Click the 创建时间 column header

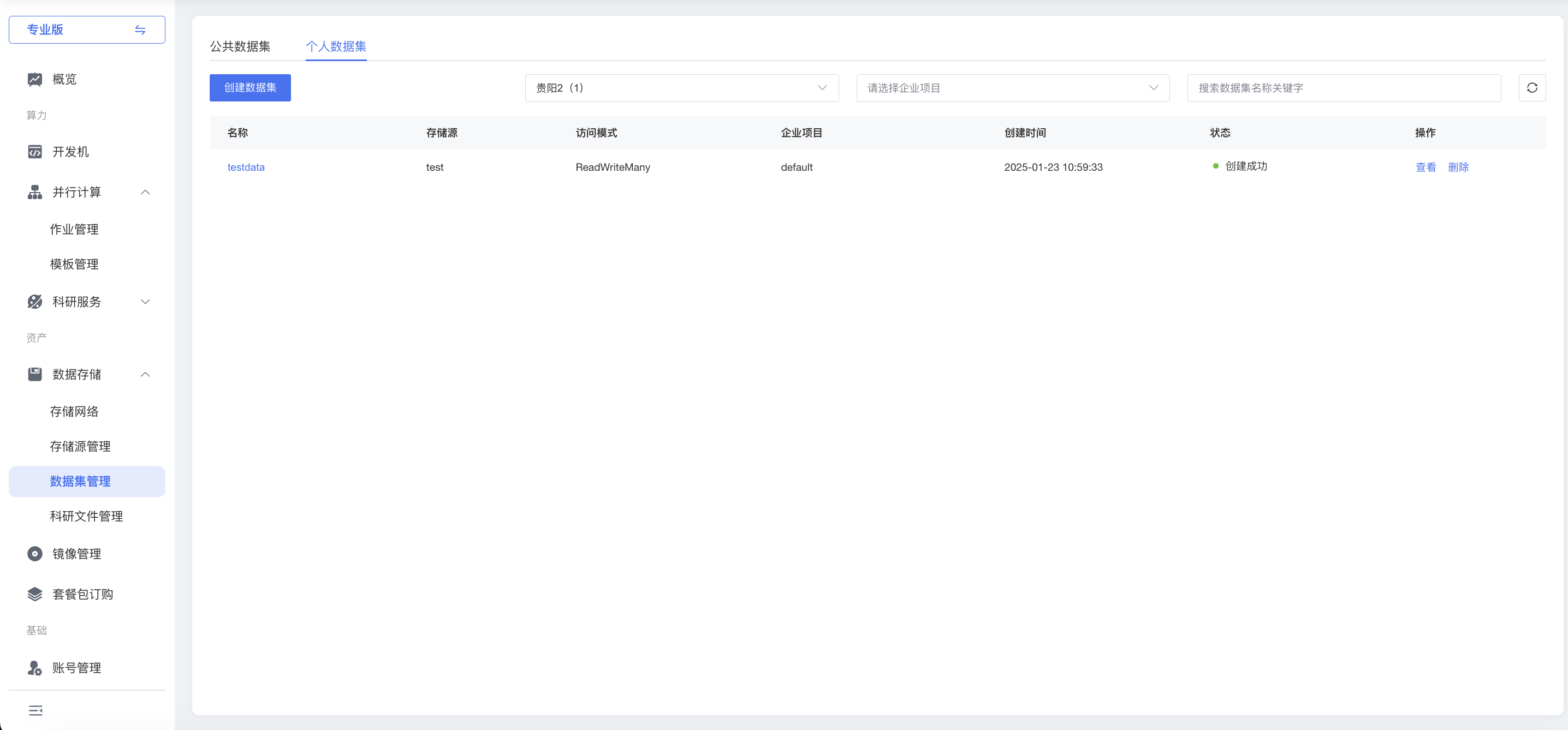1025,133
